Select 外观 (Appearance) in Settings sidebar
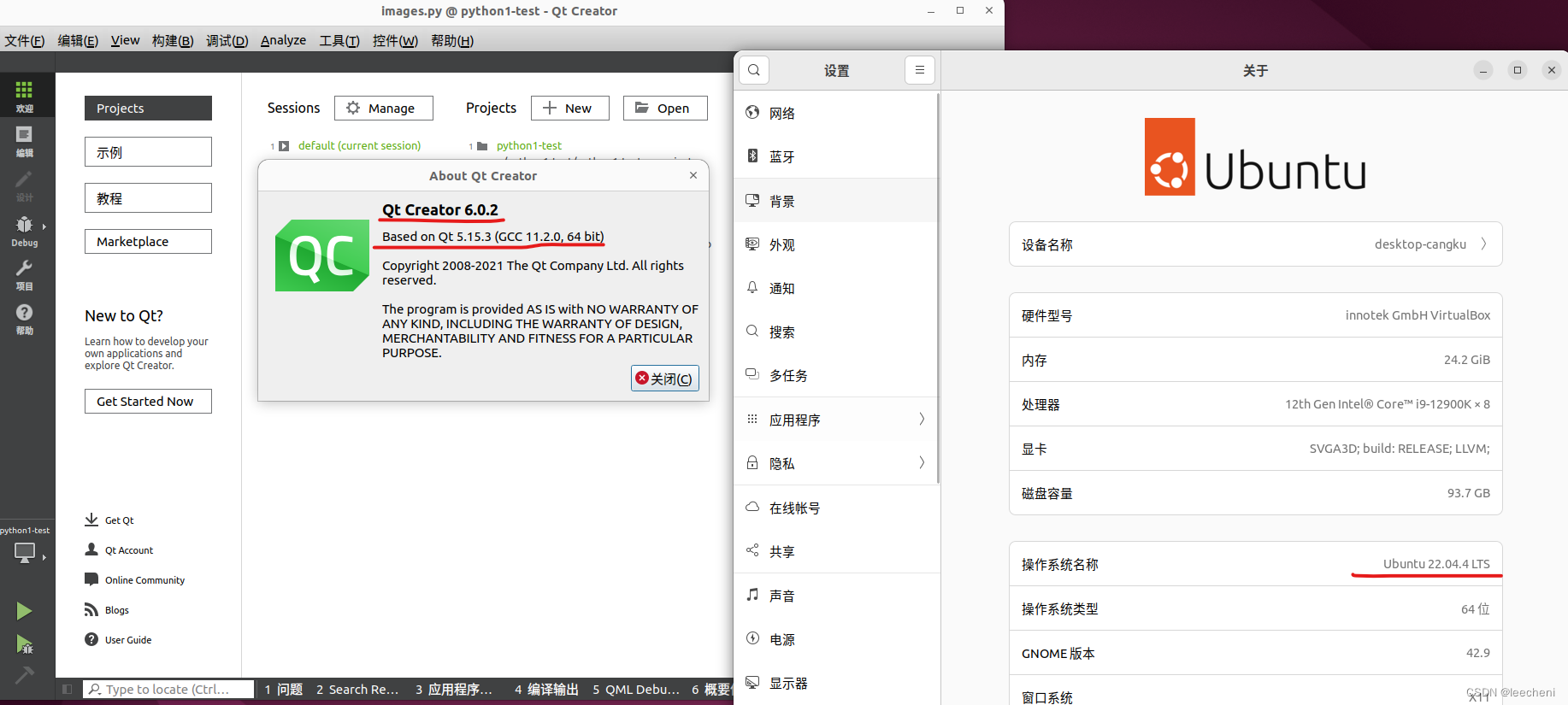 [836, 244]
